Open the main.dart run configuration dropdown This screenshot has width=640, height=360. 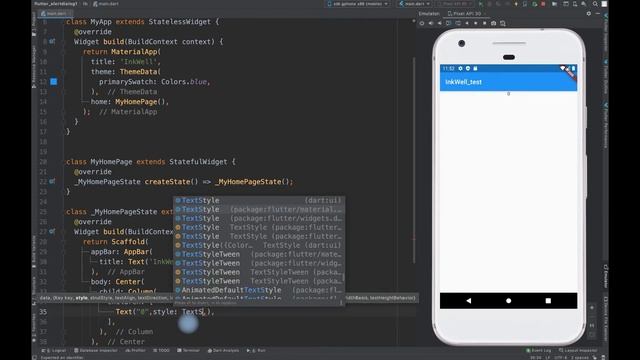click(x=414, y=4)
